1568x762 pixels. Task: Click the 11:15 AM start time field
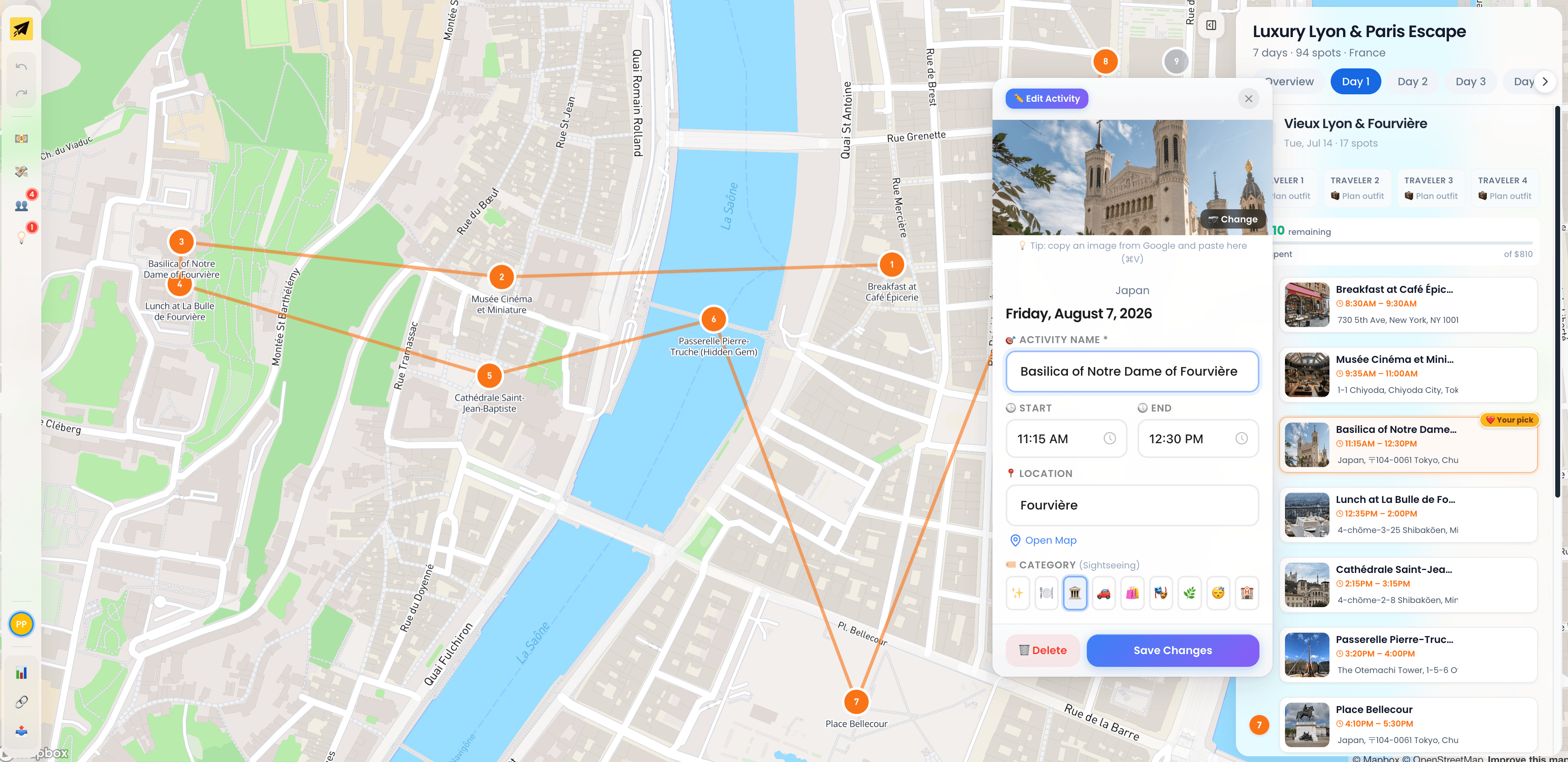tap(1066, 438)
